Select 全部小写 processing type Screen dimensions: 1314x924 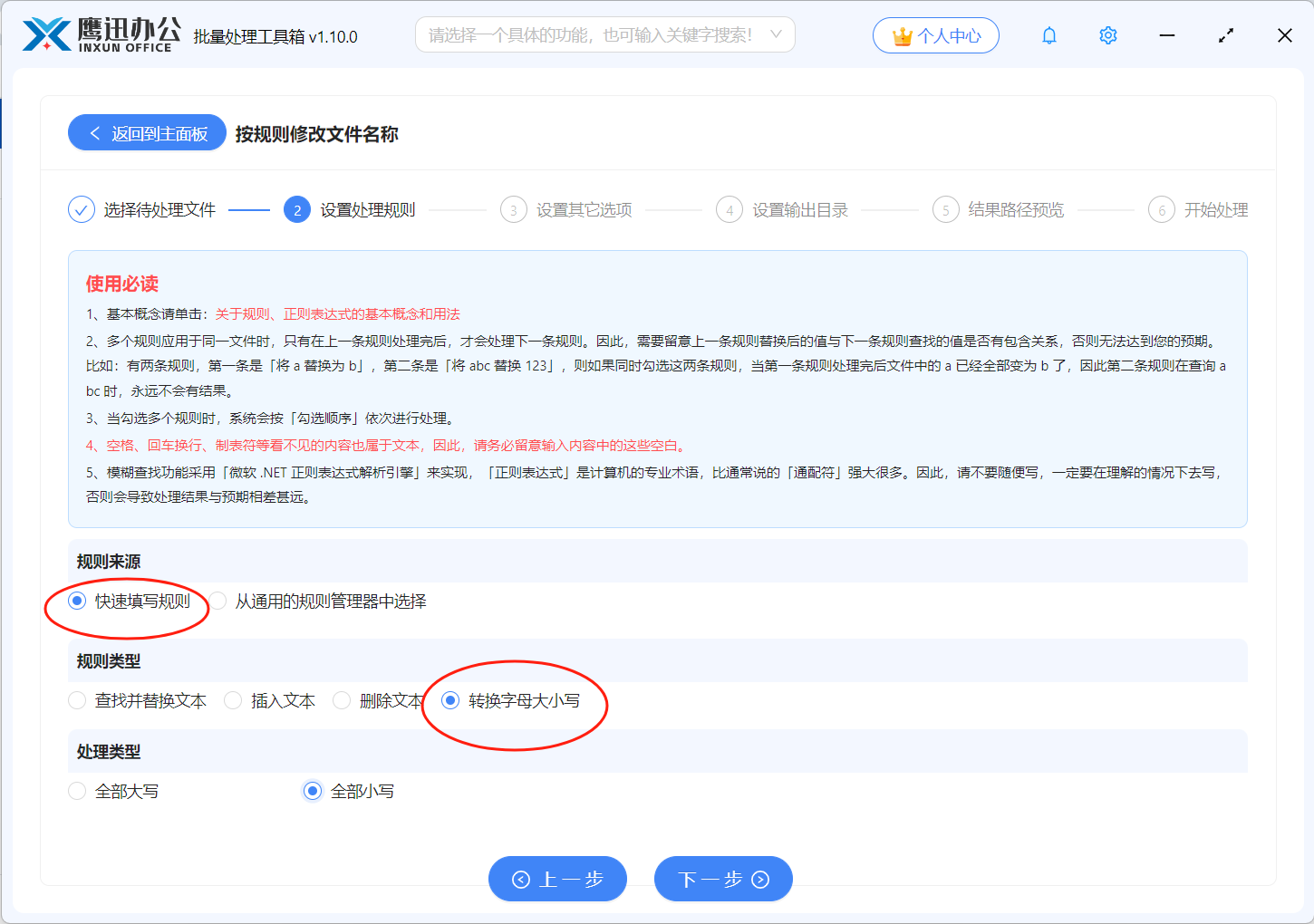[x=313, y=792]
